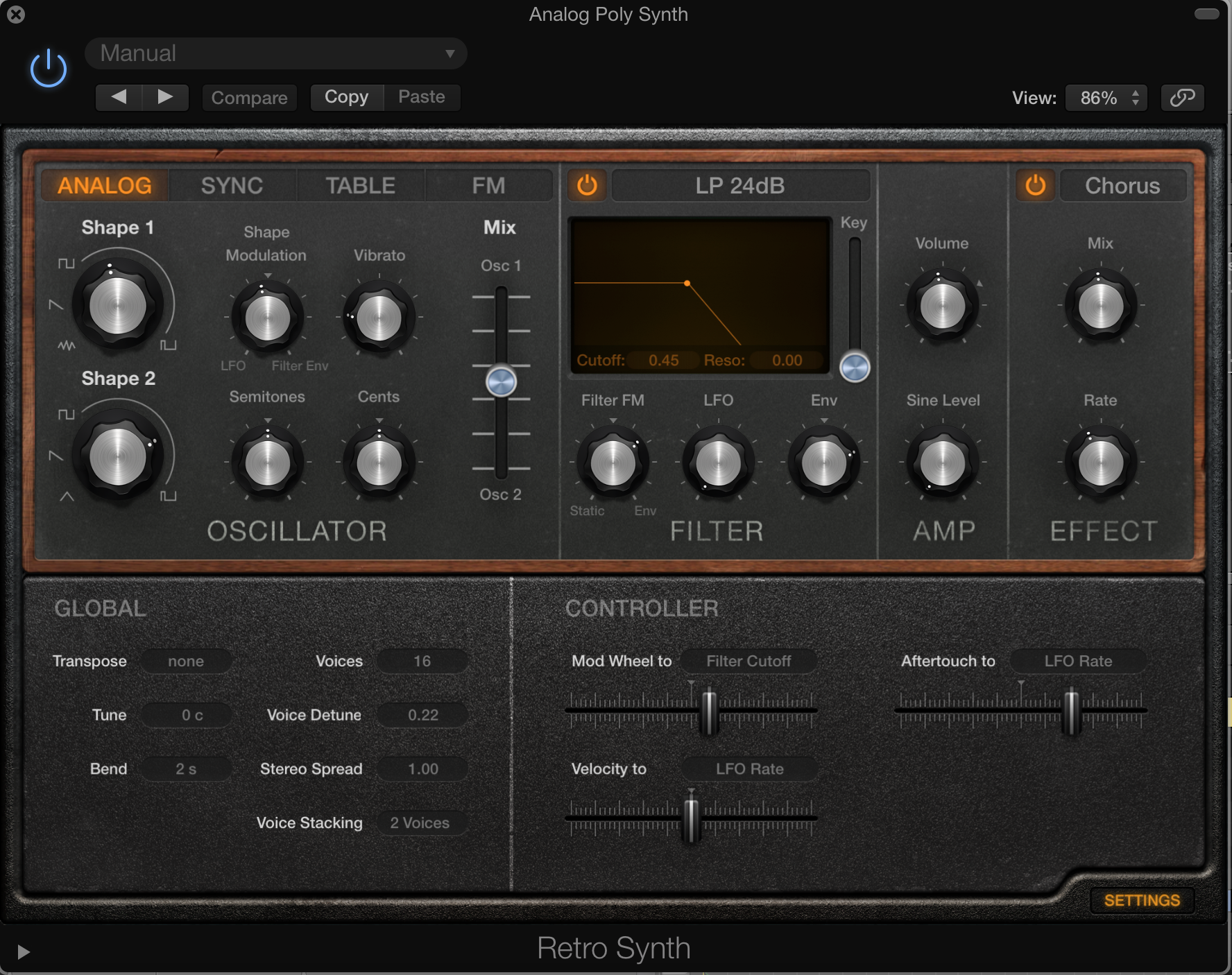Click the amp Volume knob
Viewport: 1232px width, 975px height.
[x=942, y=305]
